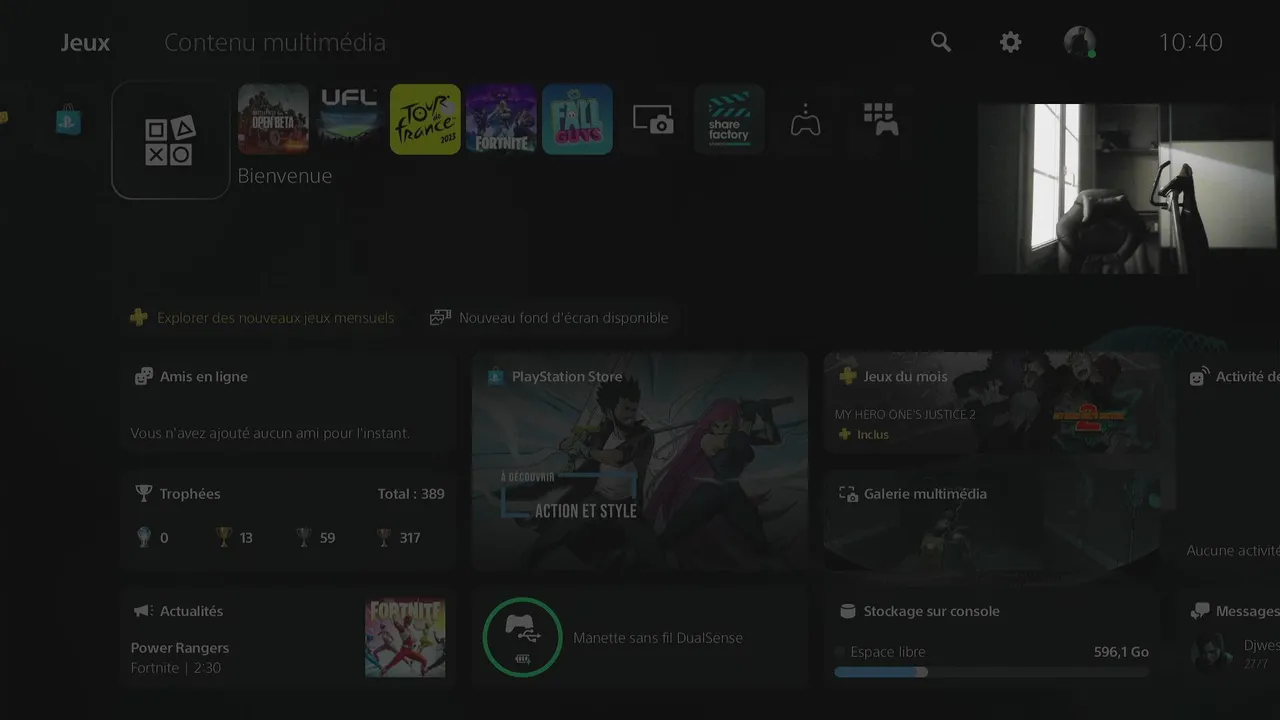Open the Stockage sur console card
The width and height of the screenshot is (1280, 720).
coord(992,637)
